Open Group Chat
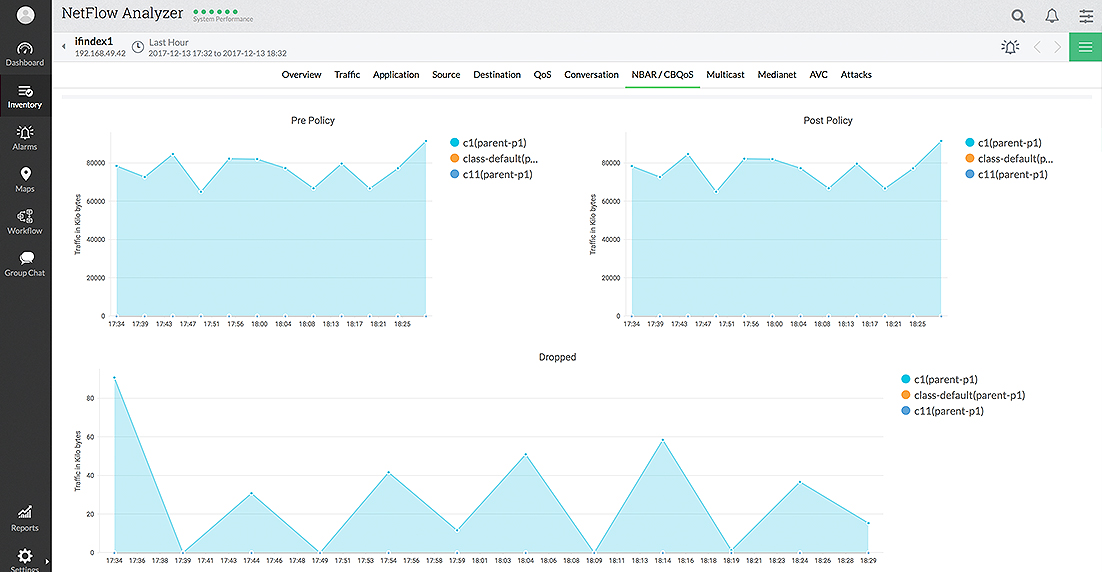The height and width of the screenshot is (572, 1102). coord(25,264)
